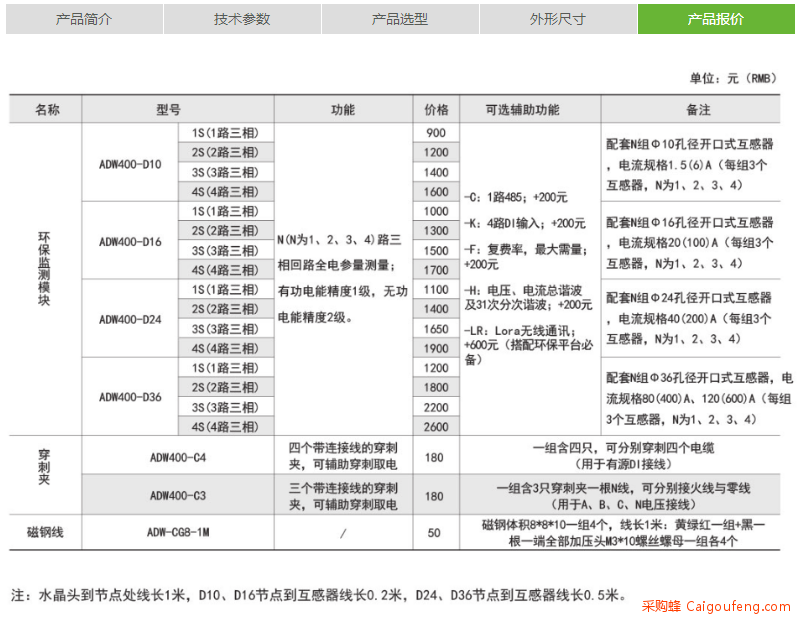Click the N路三相回路全电参量测量 function cell
The width and height of the screenshot is (799, 632).
pos(342,278)
